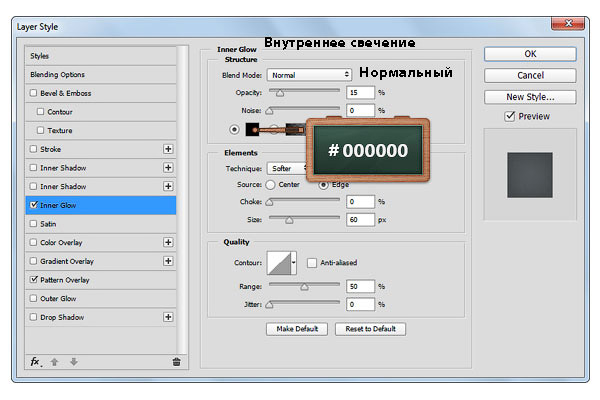The height and width of the screenshot is (400, 600).
Task: Uncheck the Inner Glow checkbox
Action: pyautogui.click(x=34, y=205)
